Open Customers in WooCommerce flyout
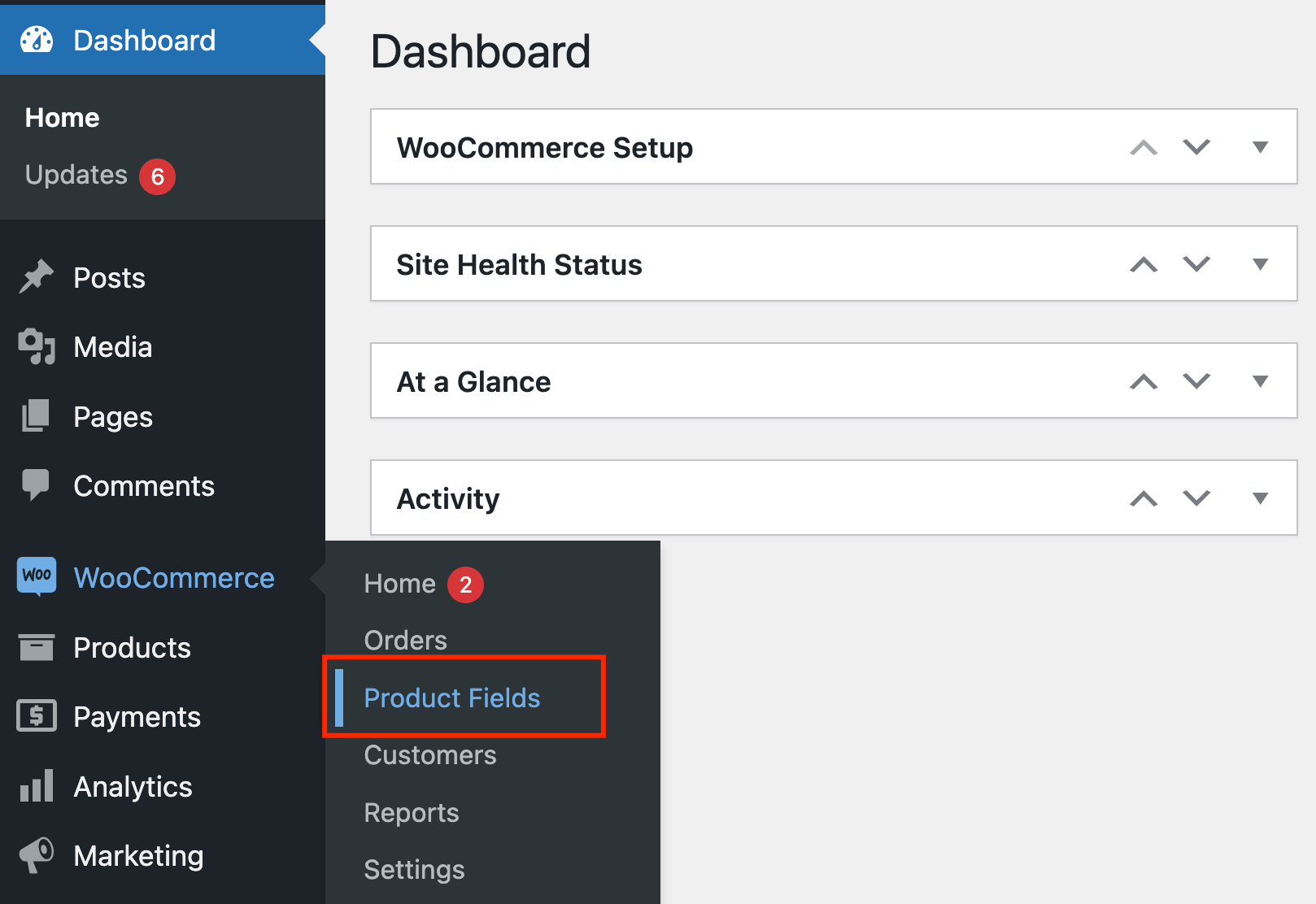Viewport: 1316px width, 904px height. click(x=429, y=755)
